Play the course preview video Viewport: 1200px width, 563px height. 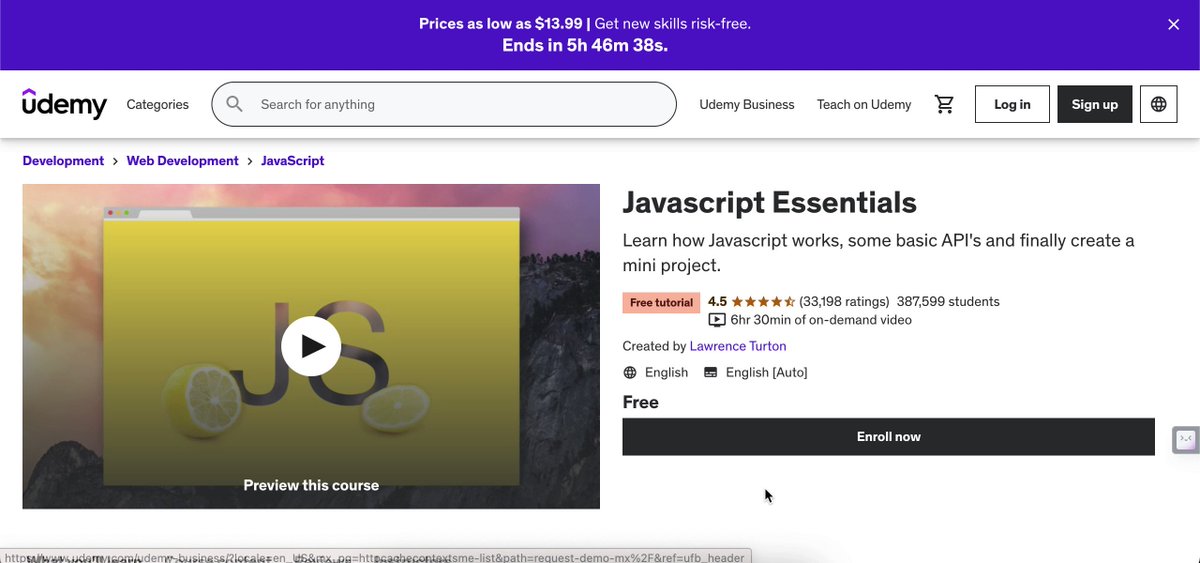tap(311, 346)
